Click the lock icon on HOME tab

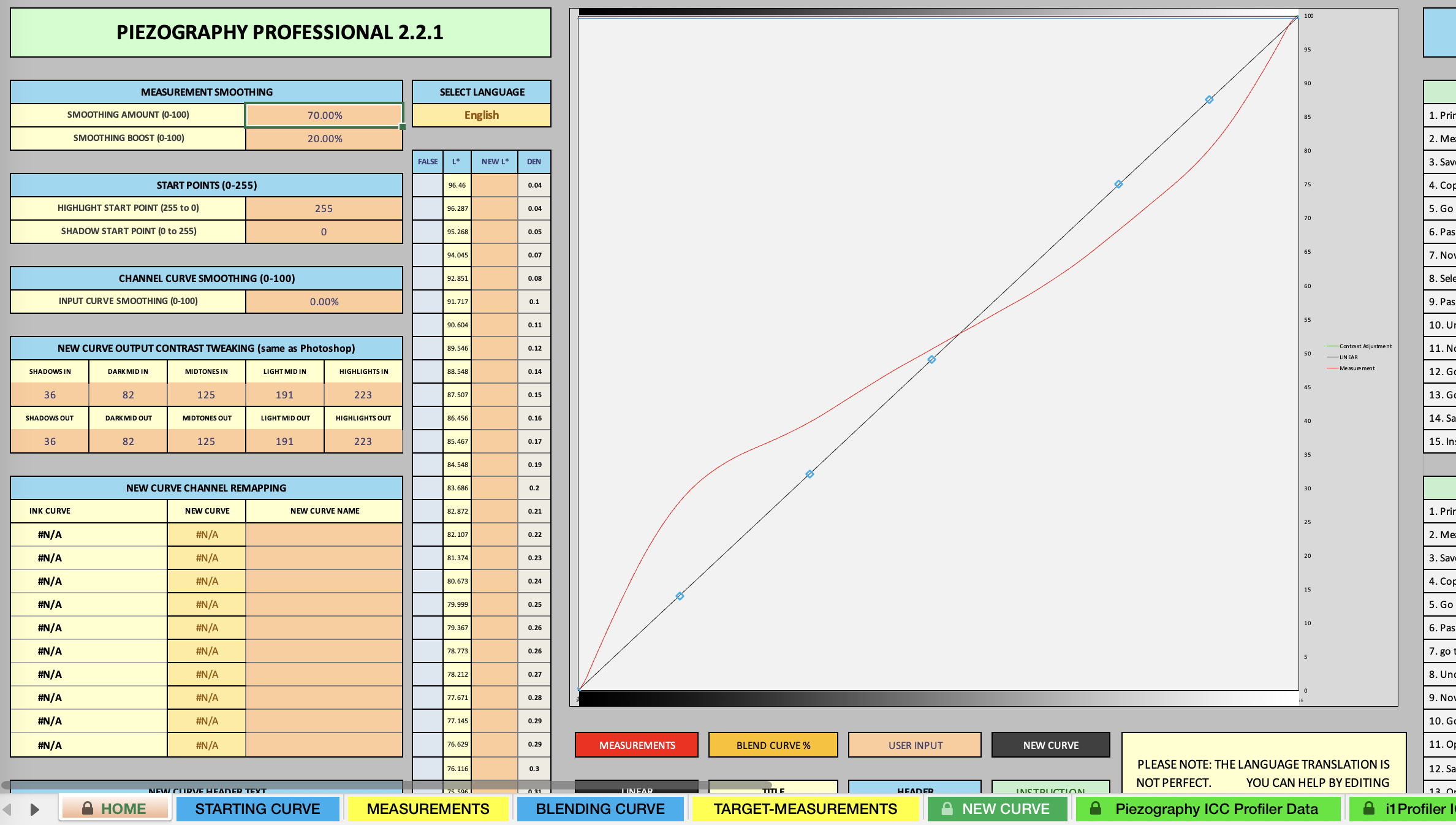coord(88,808)
